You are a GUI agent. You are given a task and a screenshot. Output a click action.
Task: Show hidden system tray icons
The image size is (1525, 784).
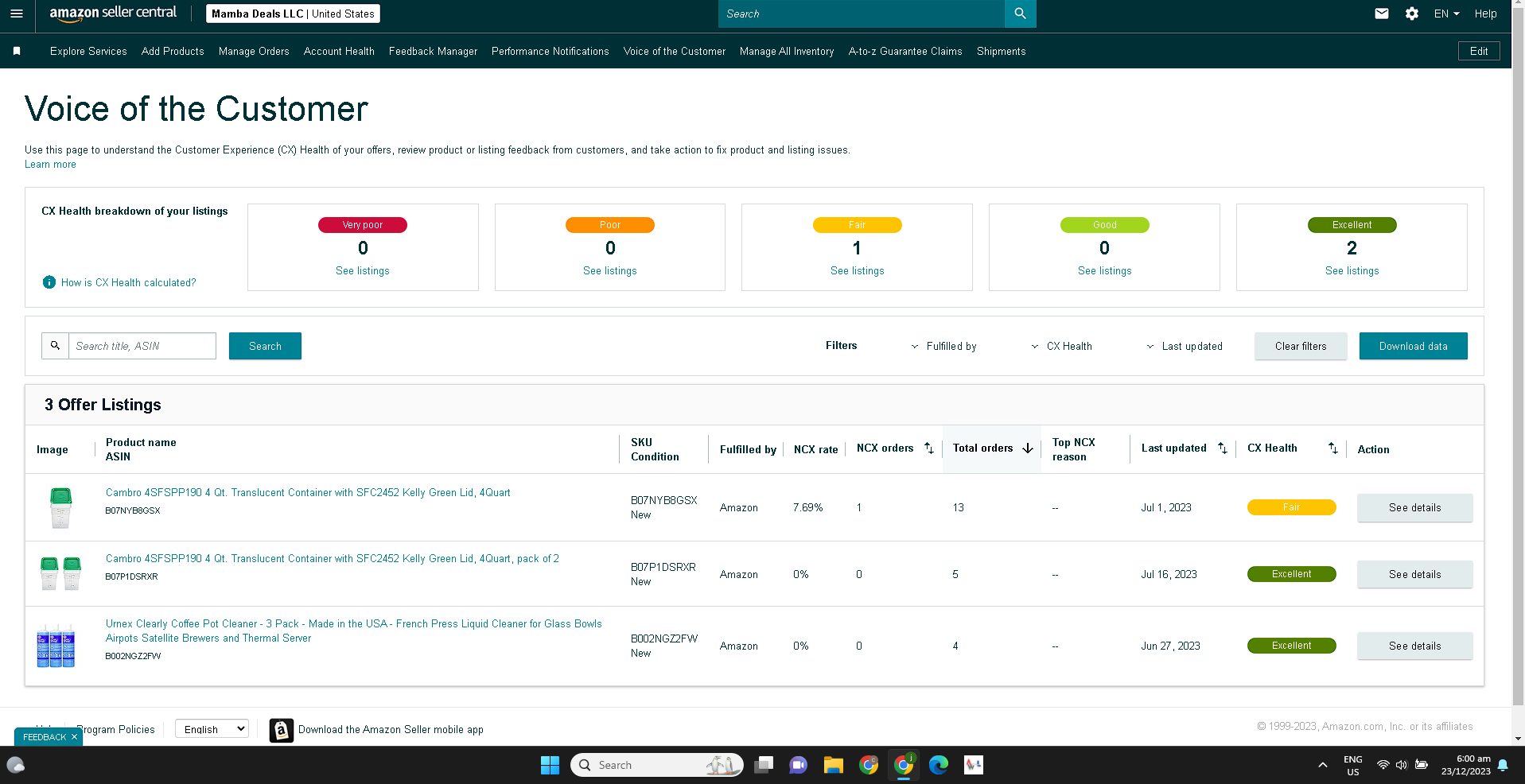[1322, 765]
